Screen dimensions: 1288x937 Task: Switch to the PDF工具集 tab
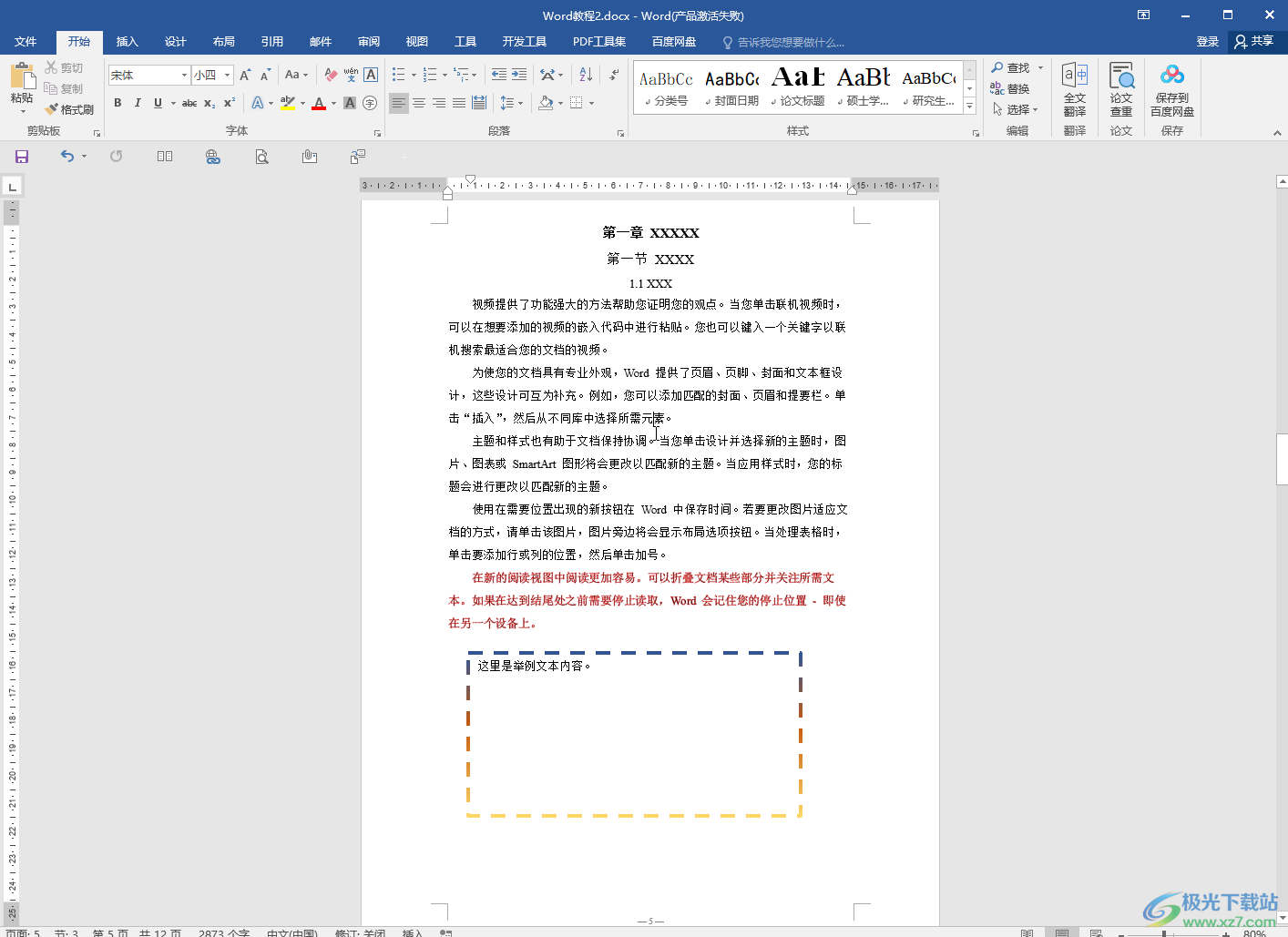tap(599, 42)
